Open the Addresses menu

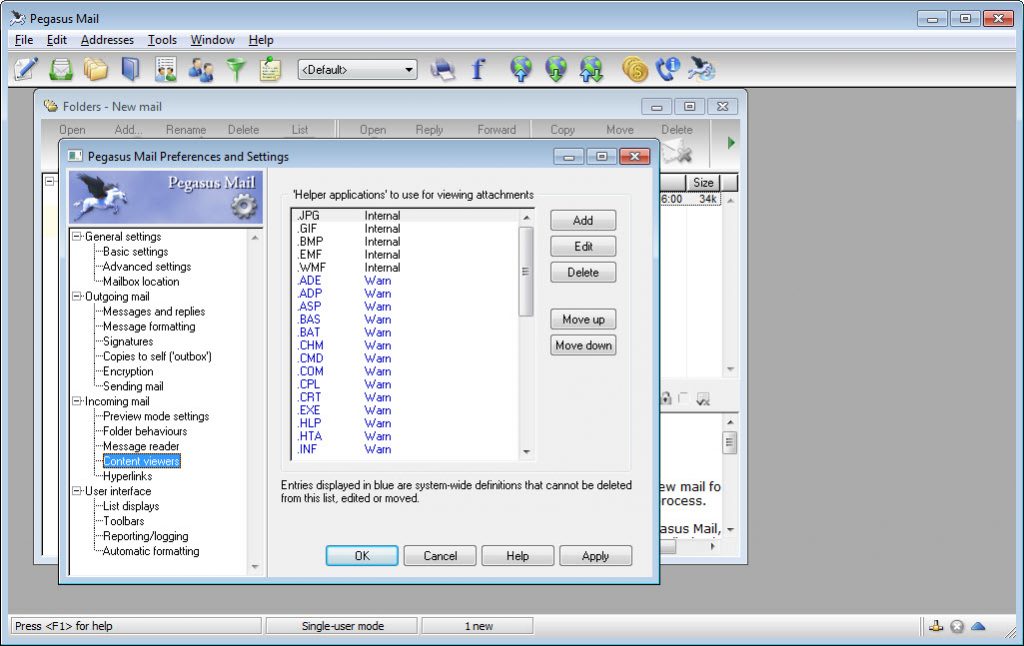tap(107, 40)
